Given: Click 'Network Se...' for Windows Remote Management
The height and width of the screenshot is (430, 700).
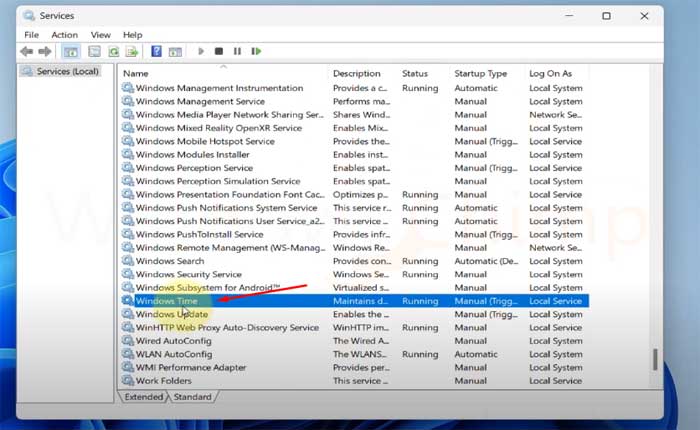Looking at the screenshot, I should coord(555,248).
